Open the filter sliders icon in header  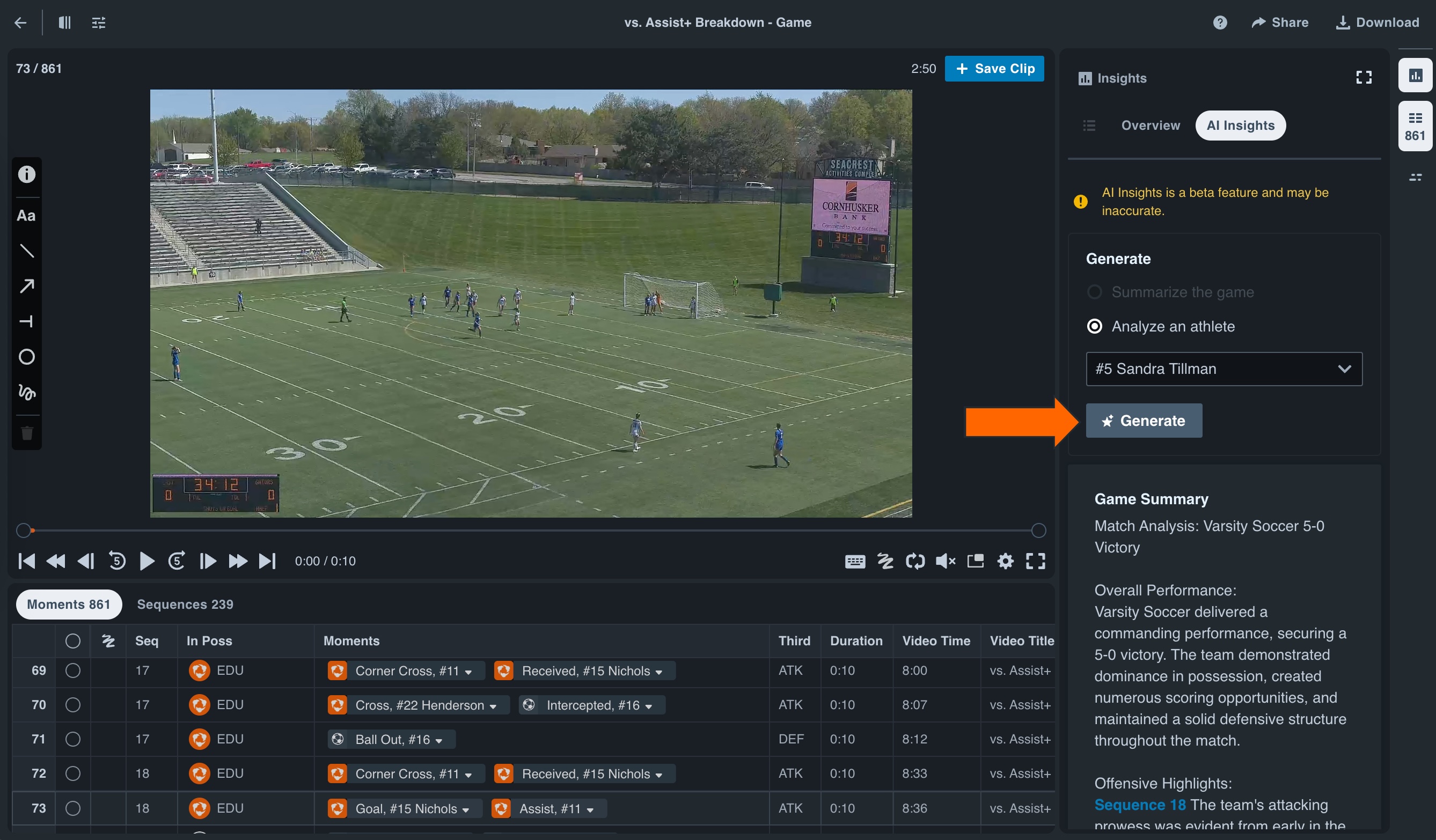click(99, 23)
